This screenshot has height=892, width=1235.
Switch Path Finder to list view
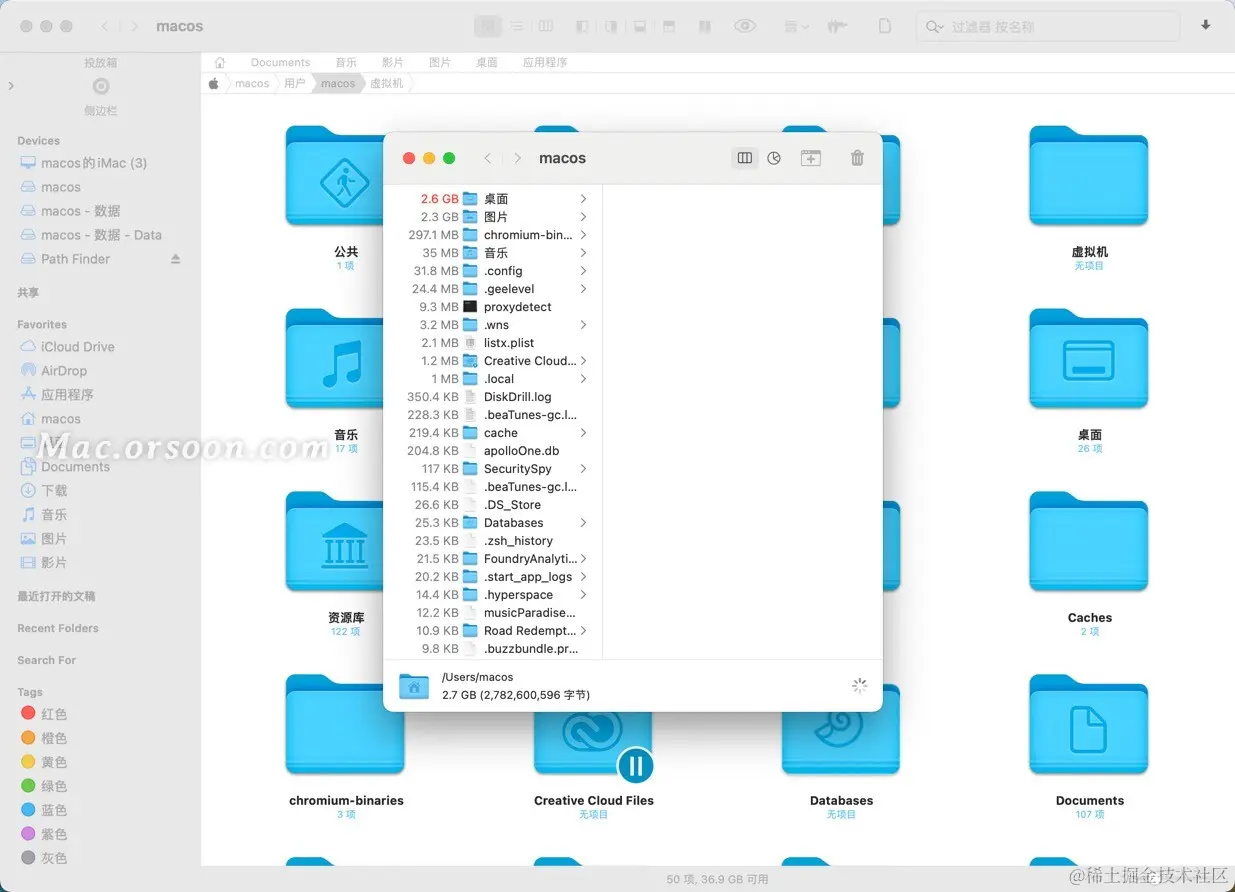[516, 26]
